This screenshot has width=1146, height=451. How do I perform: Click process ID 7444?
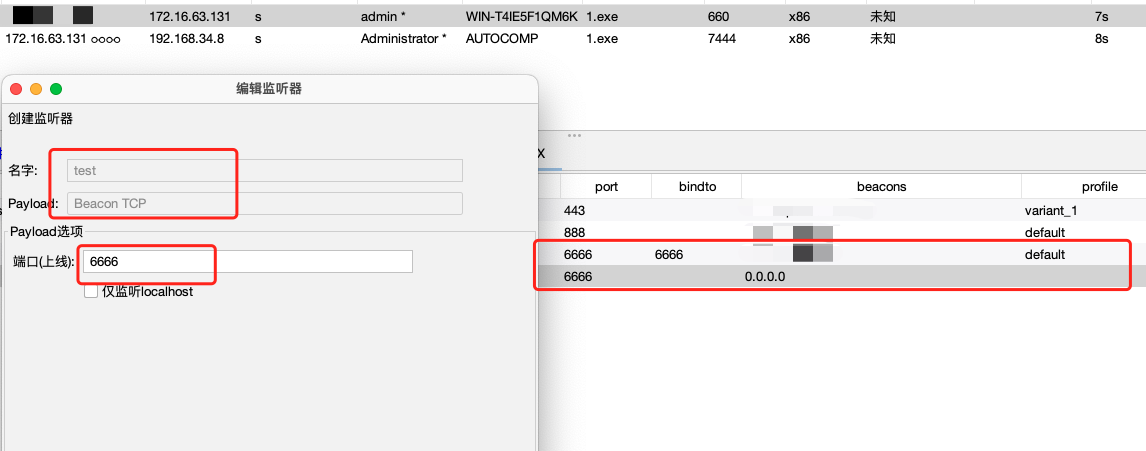(722, 39)
